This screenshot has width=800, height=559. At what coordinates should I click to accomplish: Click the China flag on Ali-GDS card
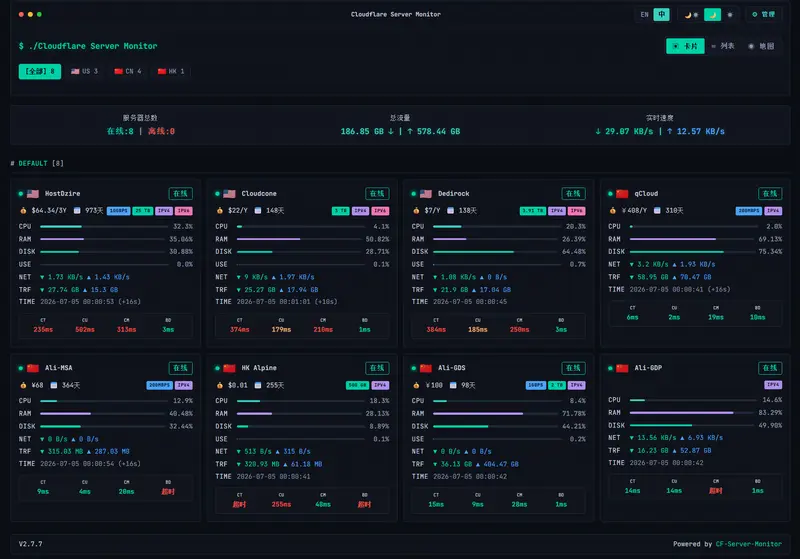click(x=426, y=368)
